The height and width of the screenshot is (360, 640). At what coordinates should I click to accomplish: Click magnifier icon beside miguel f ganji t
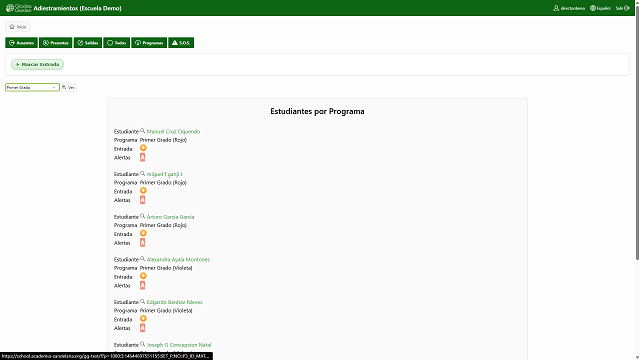(x=142, y=173)
